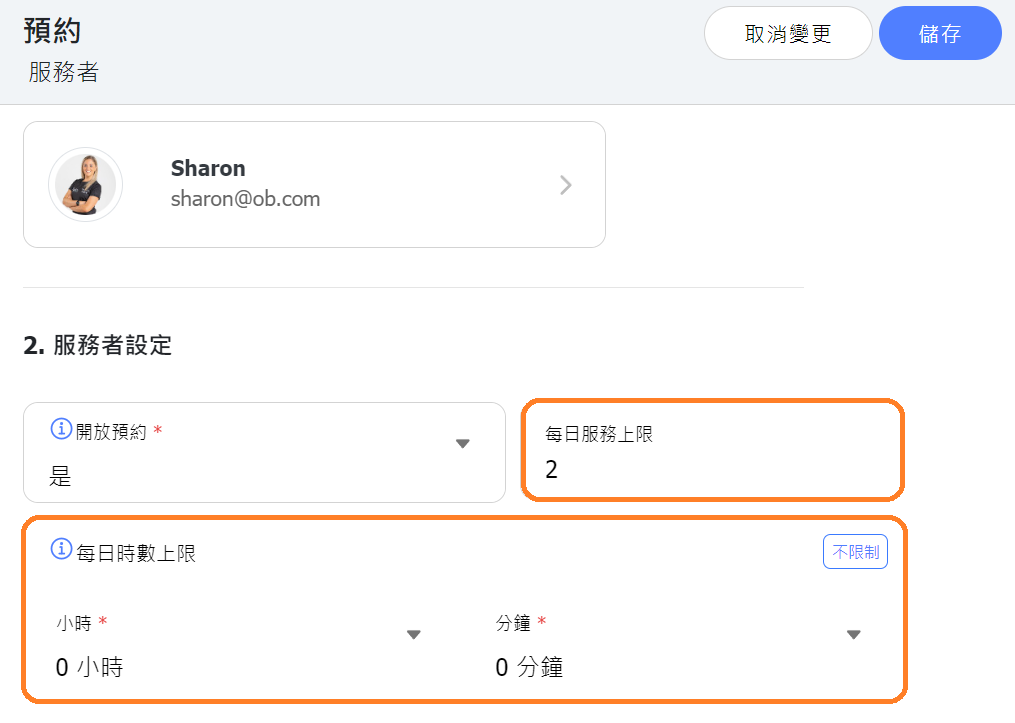Focus the 每日服務上限 input field
The width and height of the screenshot is (1015, 723).
[712, 469]
